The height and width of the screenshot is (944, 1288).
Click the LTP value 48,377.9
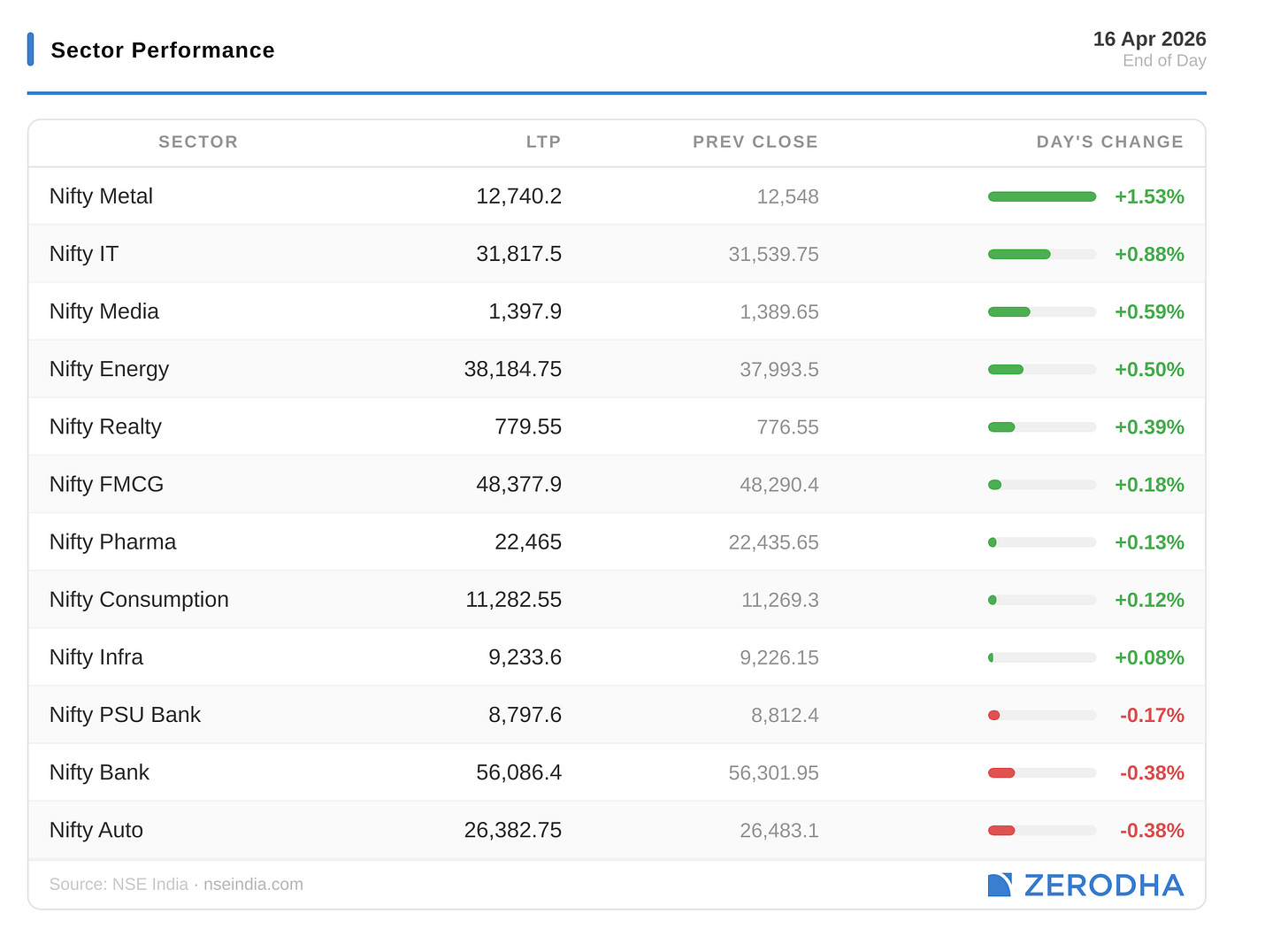[x=518, y=484]
